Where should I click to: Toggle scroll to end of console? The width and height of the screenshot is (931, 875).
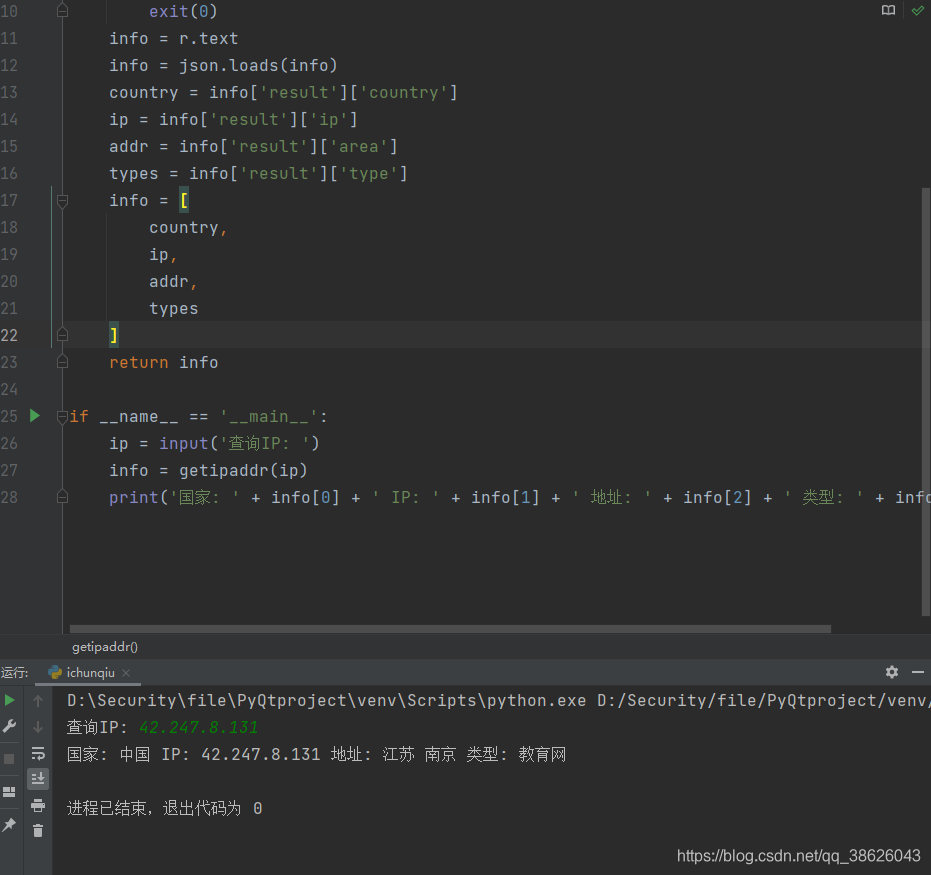click(x=38, y=778)
